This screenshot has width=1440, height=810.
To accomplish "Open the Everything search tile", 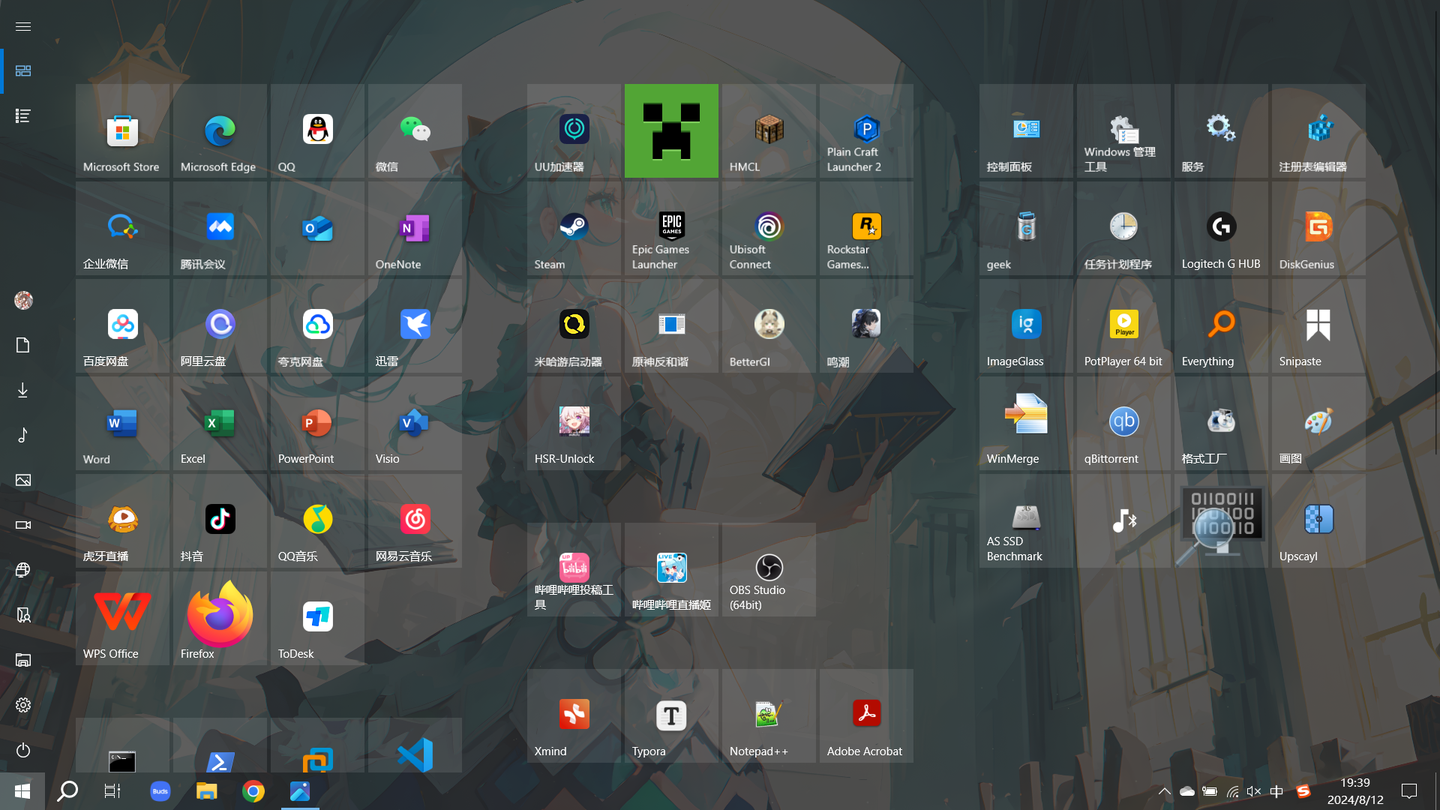I will [x=1221, y=326].
